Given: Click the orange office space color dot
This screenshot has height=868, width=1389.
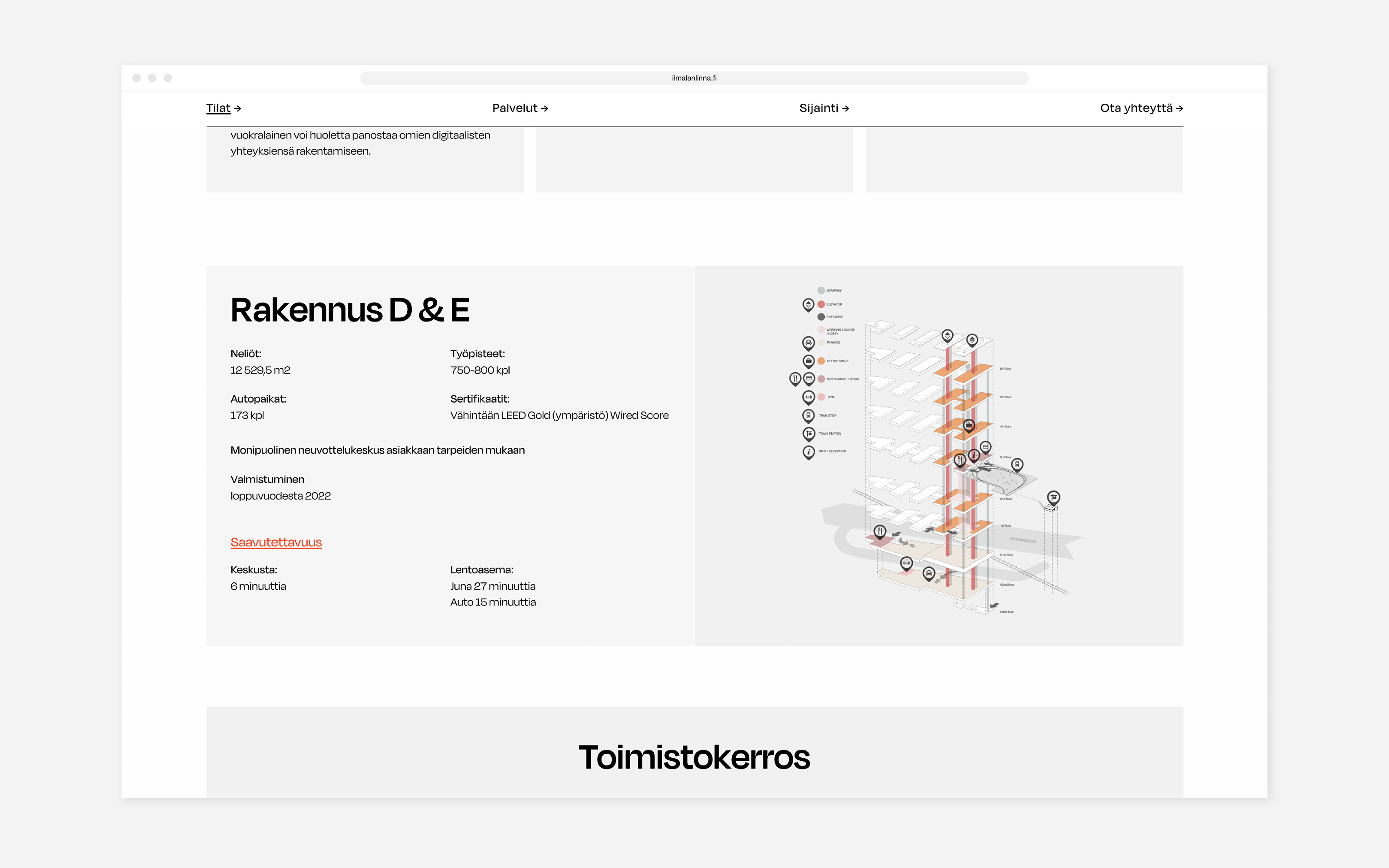Looking at the screenshot, I should pyautogui.click(x=821, y=361).
